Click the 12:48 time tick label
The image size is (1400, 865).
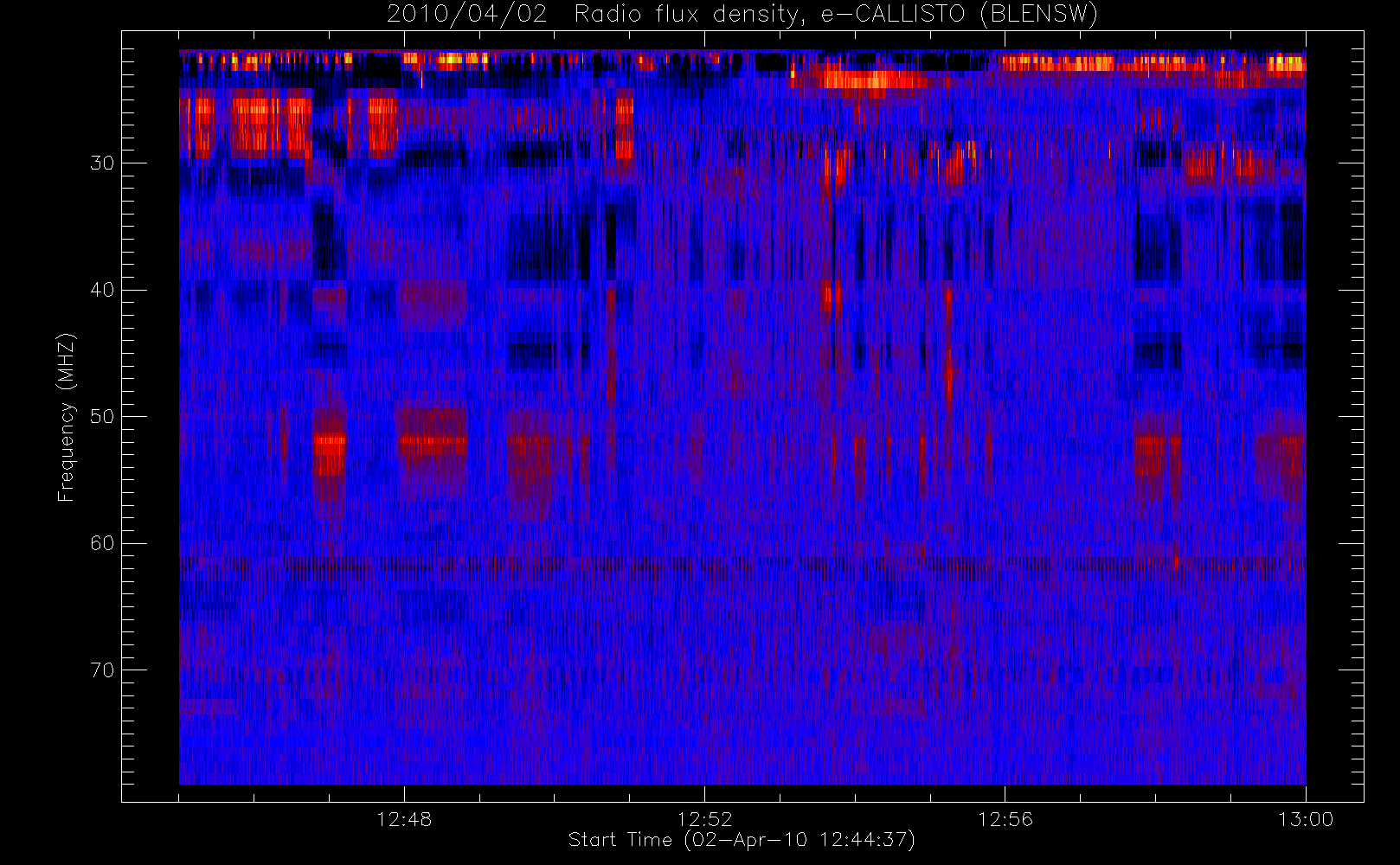click(404, 819)
